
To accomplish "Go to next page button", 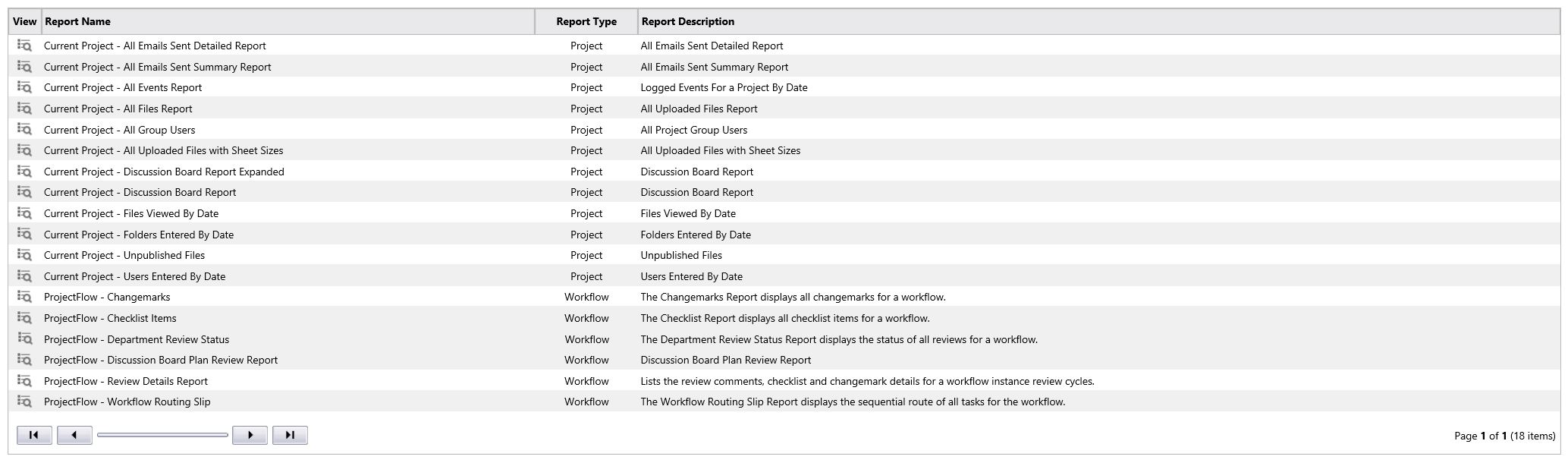I will coord(250,435).
